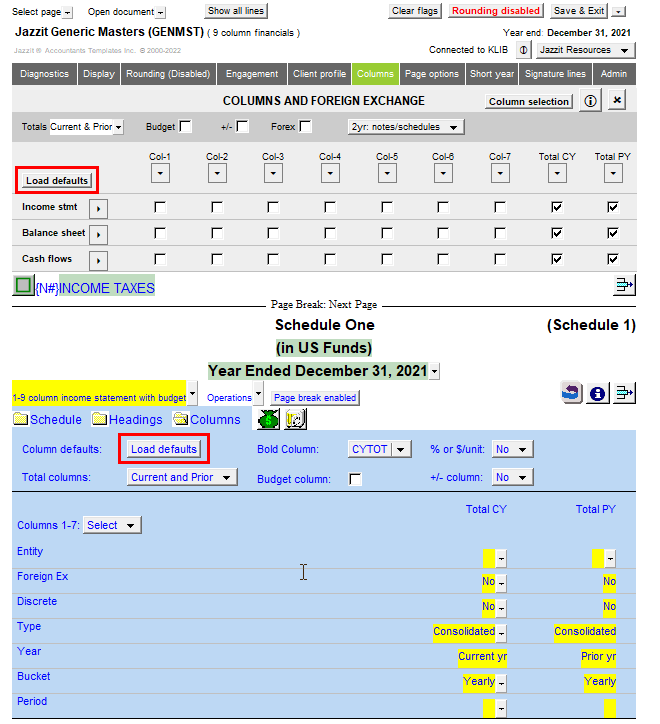The height and width of the screenshot is (724, 660).
Task: Open the +/- column No dropdown
Action: click(x=513, y=477)
